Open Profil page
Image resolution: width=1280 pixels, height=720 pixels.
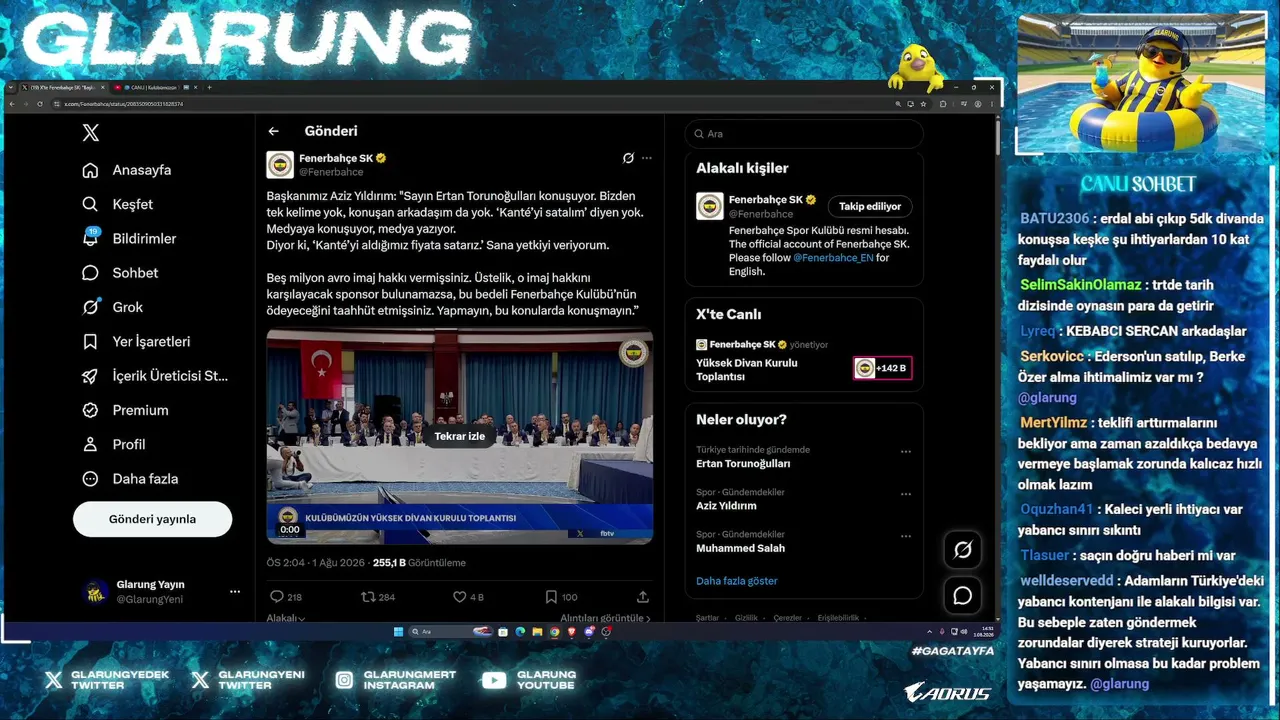(x=114, y=444)
